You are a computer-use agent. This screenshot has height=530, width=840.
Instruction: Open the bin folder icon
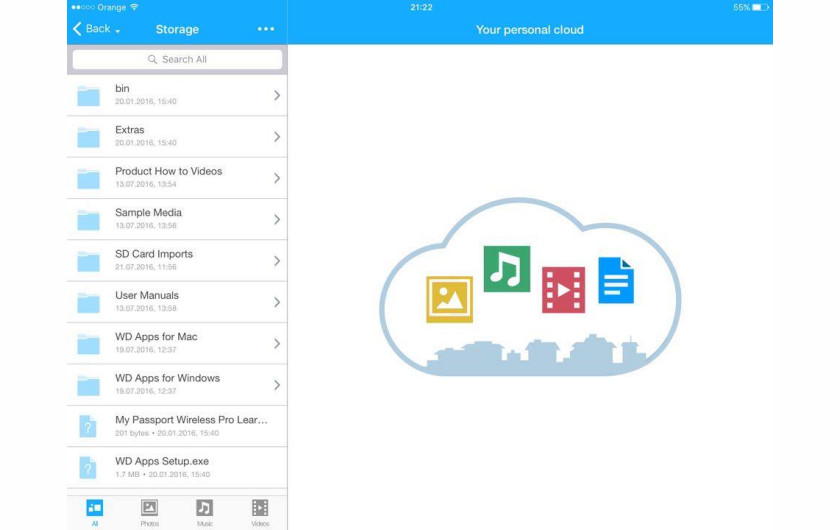pos(88,96)
